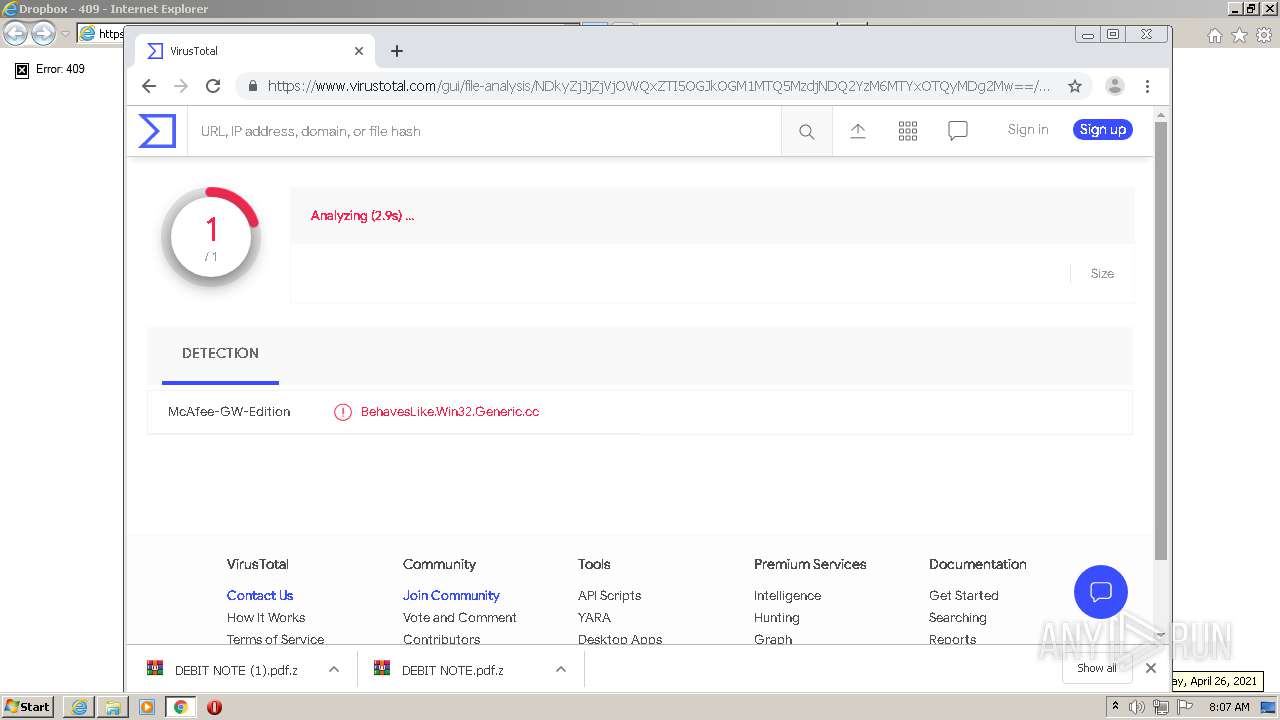
Task: Click the URL, IP address, domain search field
Action: click(x=485, y=131)
